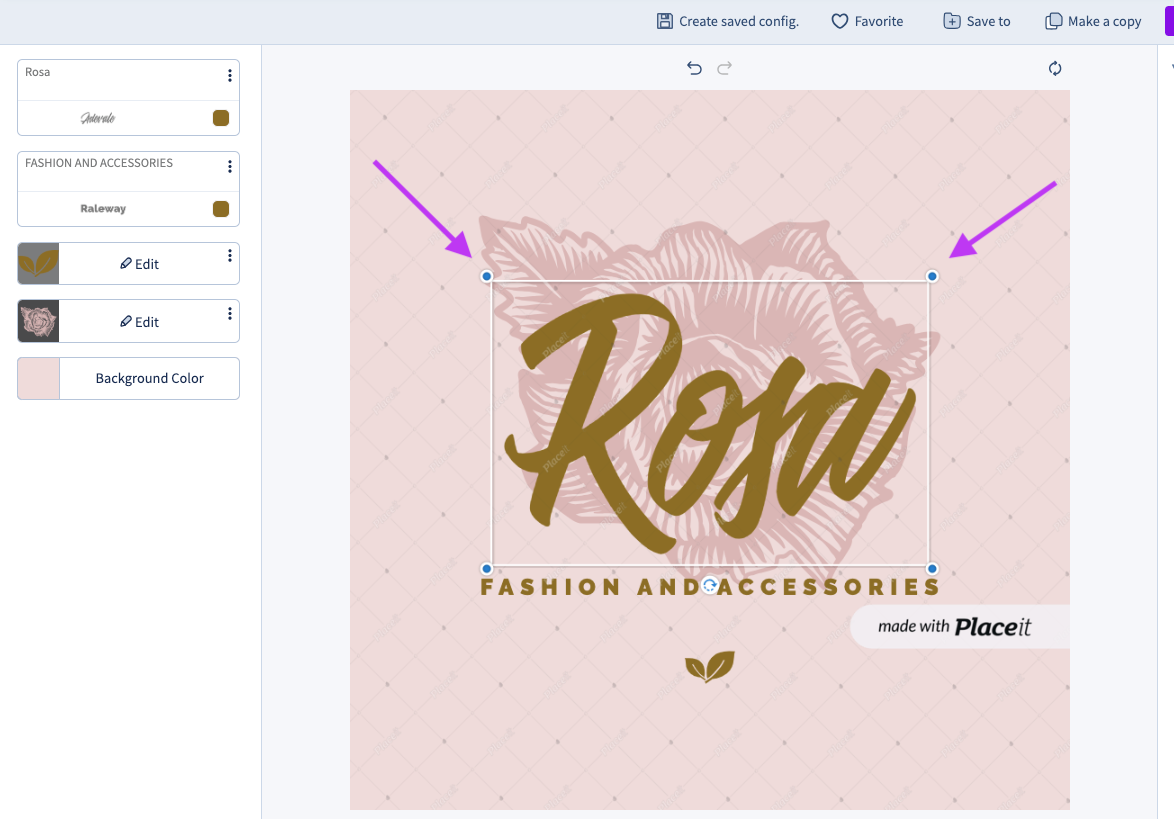Screen dimensions: 1174x819
Task: Click Create saved config. button
Action: (728, 21)
